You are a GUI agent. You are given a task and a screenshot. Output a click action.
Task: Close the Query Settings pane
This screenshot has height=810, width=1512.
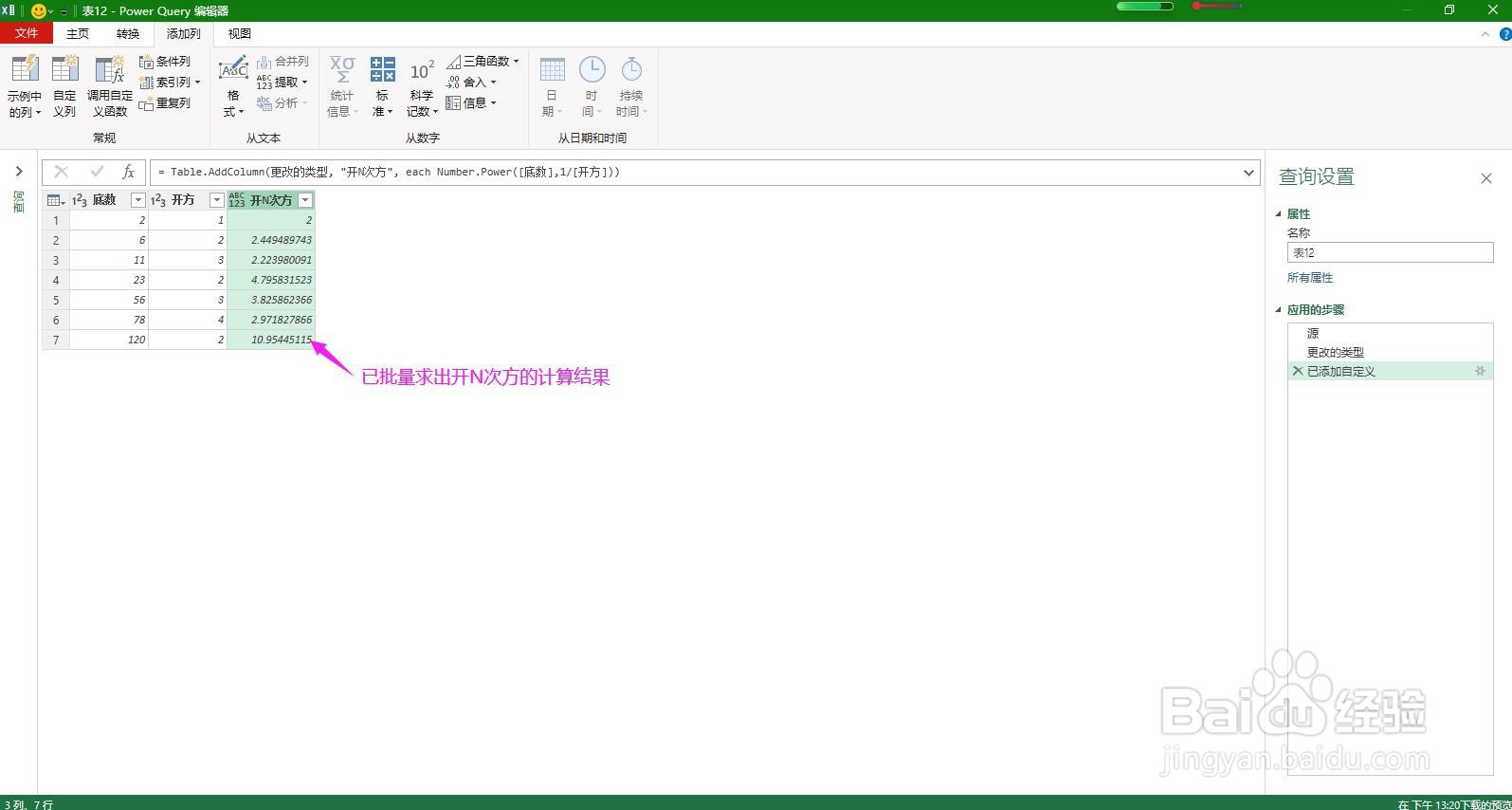pyautogui.click(x=1485, y=178)
